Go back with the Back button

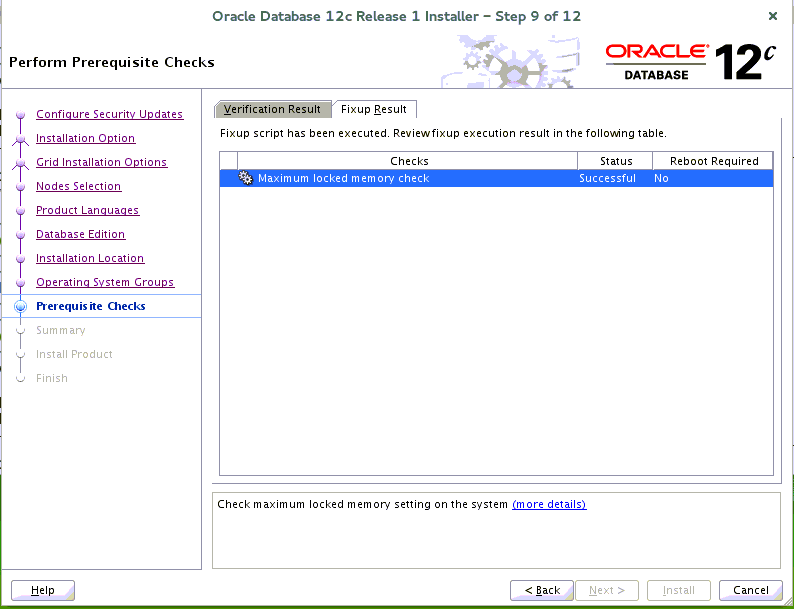(x=542, y=590)
